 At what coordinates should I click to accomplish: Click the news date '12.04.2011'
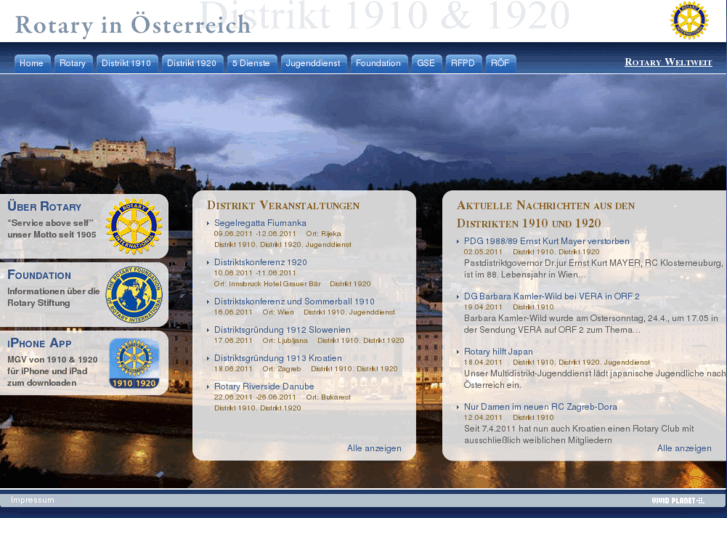click(x=483, y=417)
